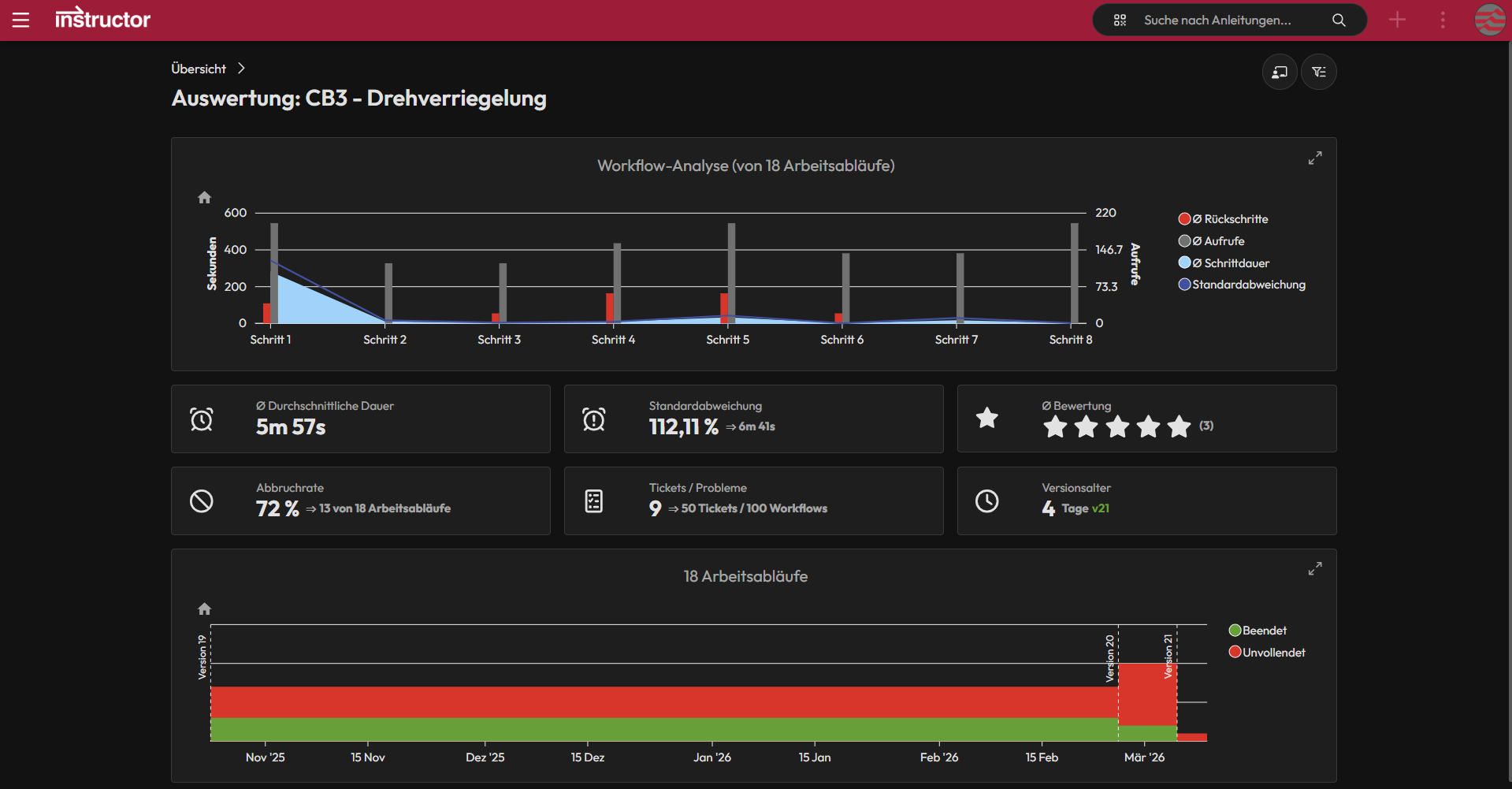Reset the Arbeitsabläufe chart with home icon

204,608
